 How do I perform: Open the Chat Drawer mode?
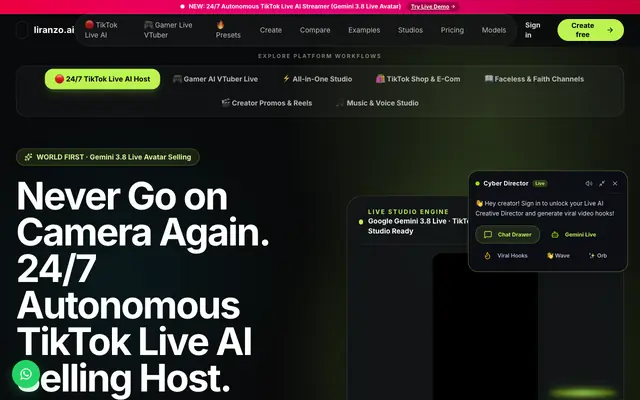pyautogui.click(x=507, y=235)
